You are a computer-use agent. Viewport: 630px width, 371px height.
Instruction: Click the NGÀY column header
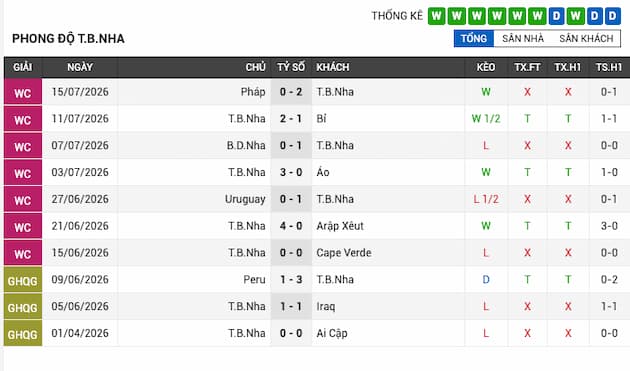click(80, 67)
